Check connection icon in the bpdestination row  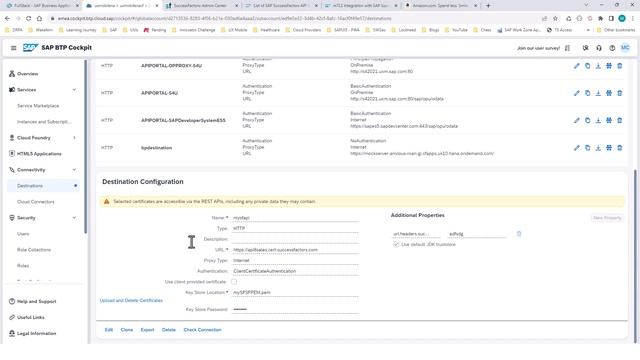(x=609, y=148)
